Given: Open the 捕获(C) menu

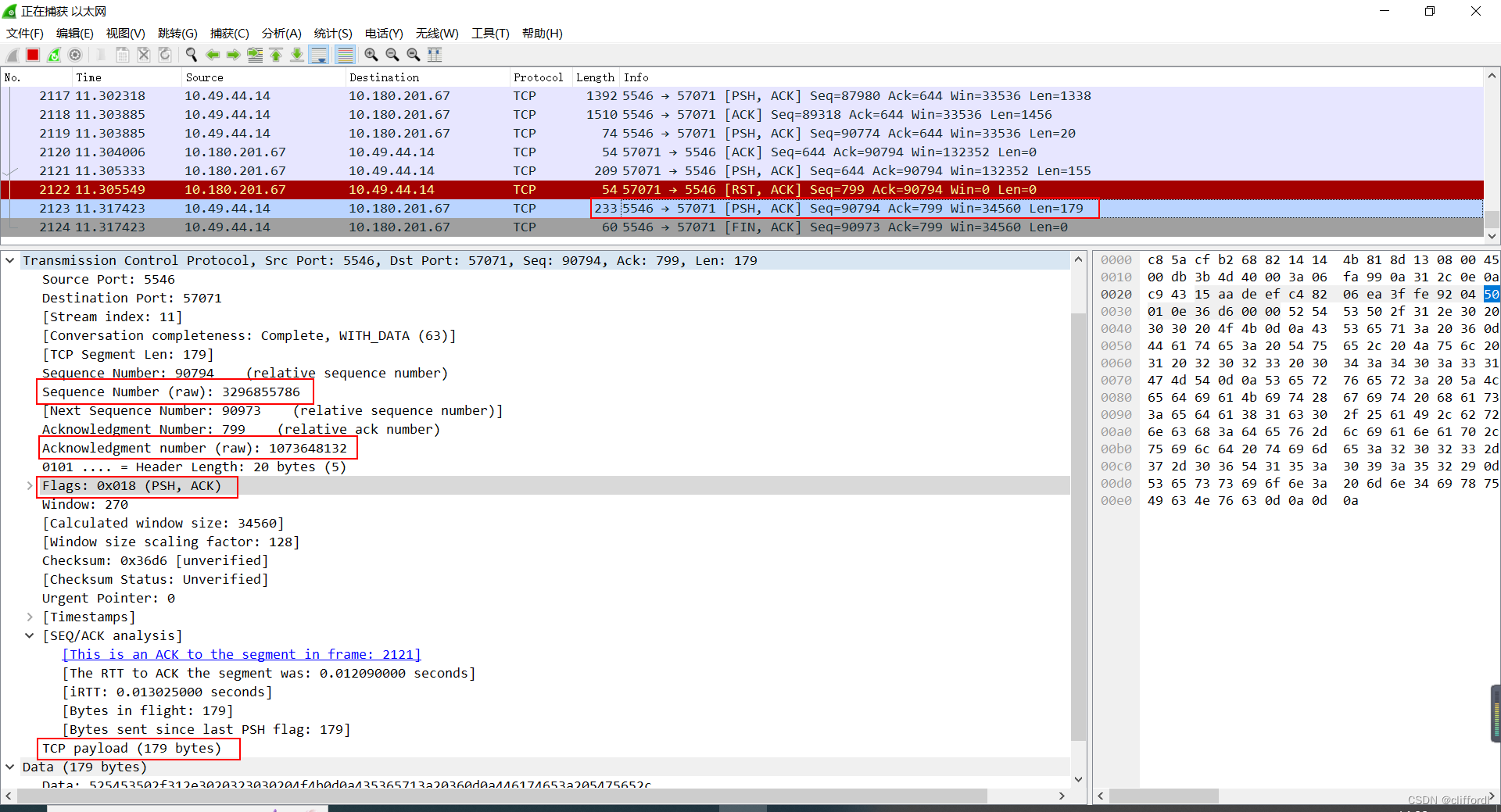Looking at the screenshot, I should 230,33.
